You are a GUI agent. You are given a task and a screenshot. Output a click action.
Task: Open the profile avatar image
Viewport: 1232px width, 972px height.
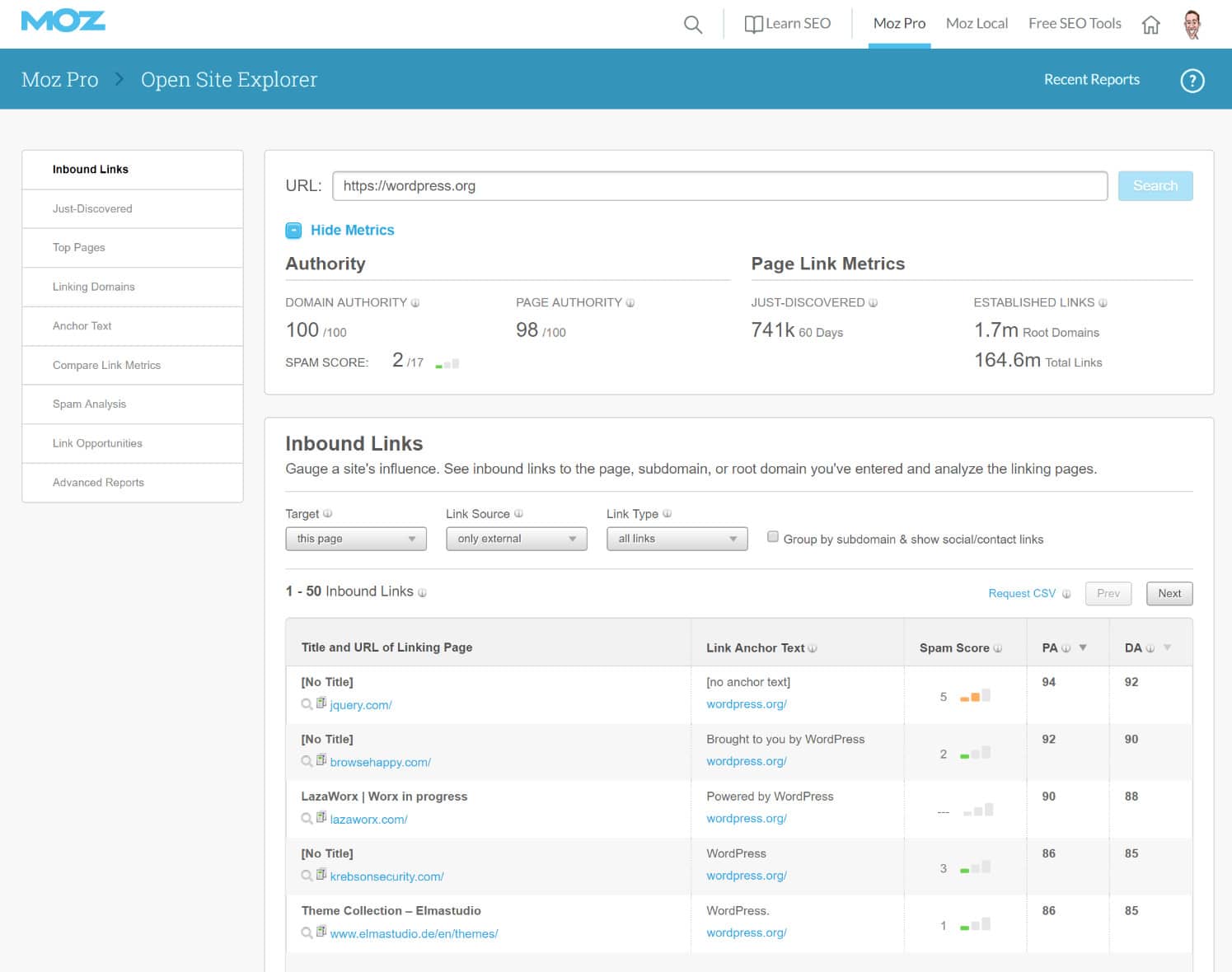[x=1192, y=24]
